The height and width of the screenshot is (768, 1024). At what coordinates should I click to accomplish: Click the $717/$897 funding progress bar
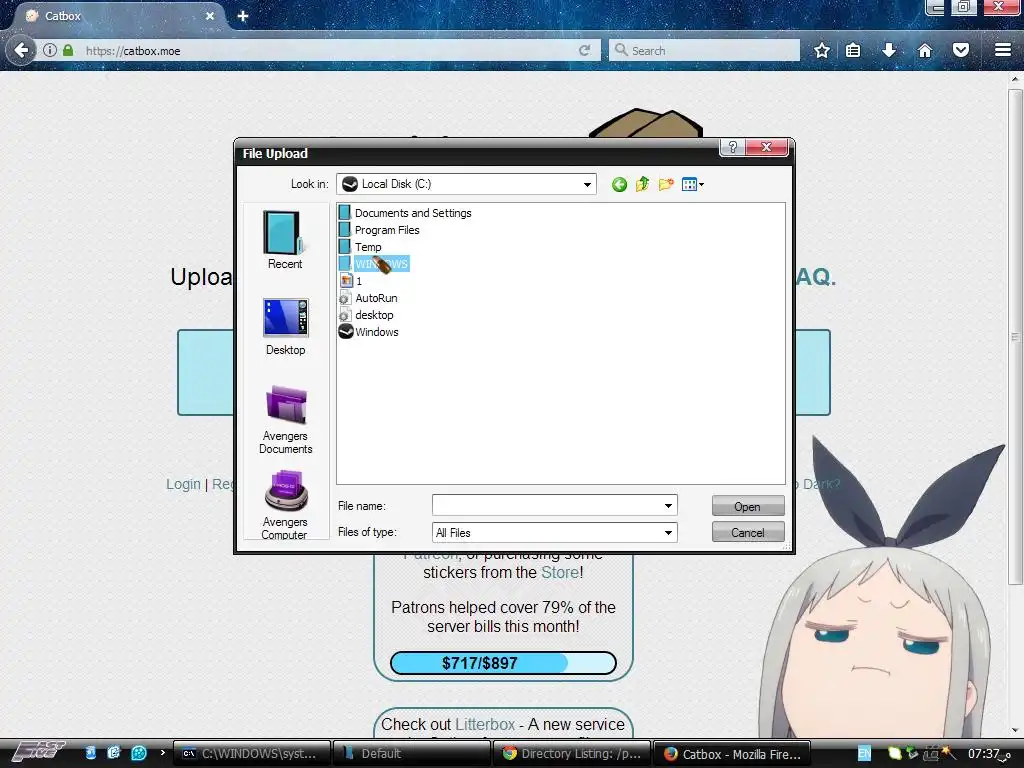pos(503,663)
